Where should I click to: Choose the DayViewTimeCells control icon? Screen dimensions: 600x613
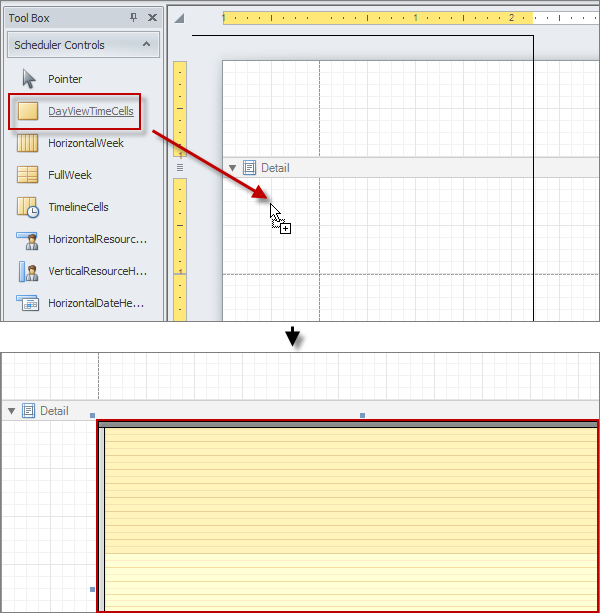point(28,111)
